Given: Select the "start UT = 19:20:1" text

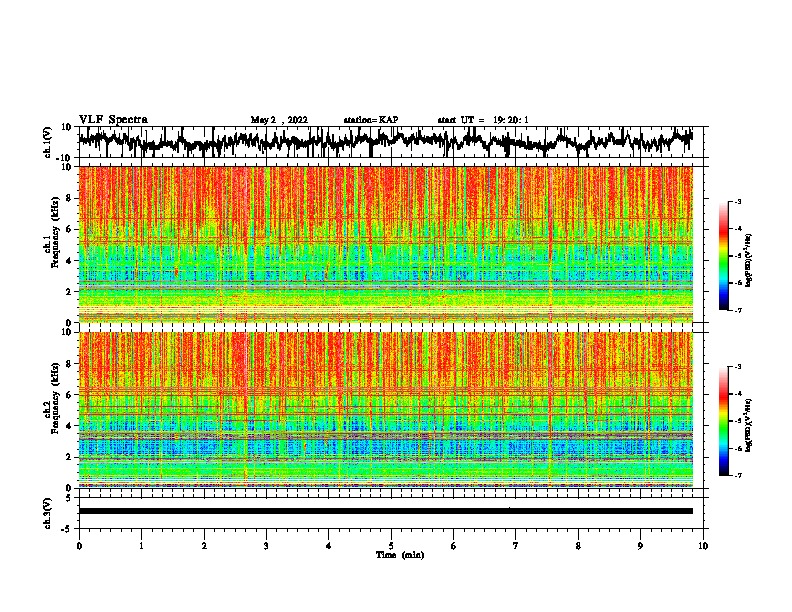Looking at the screenshot, I should pyautogui.click(x=483, y=120).
